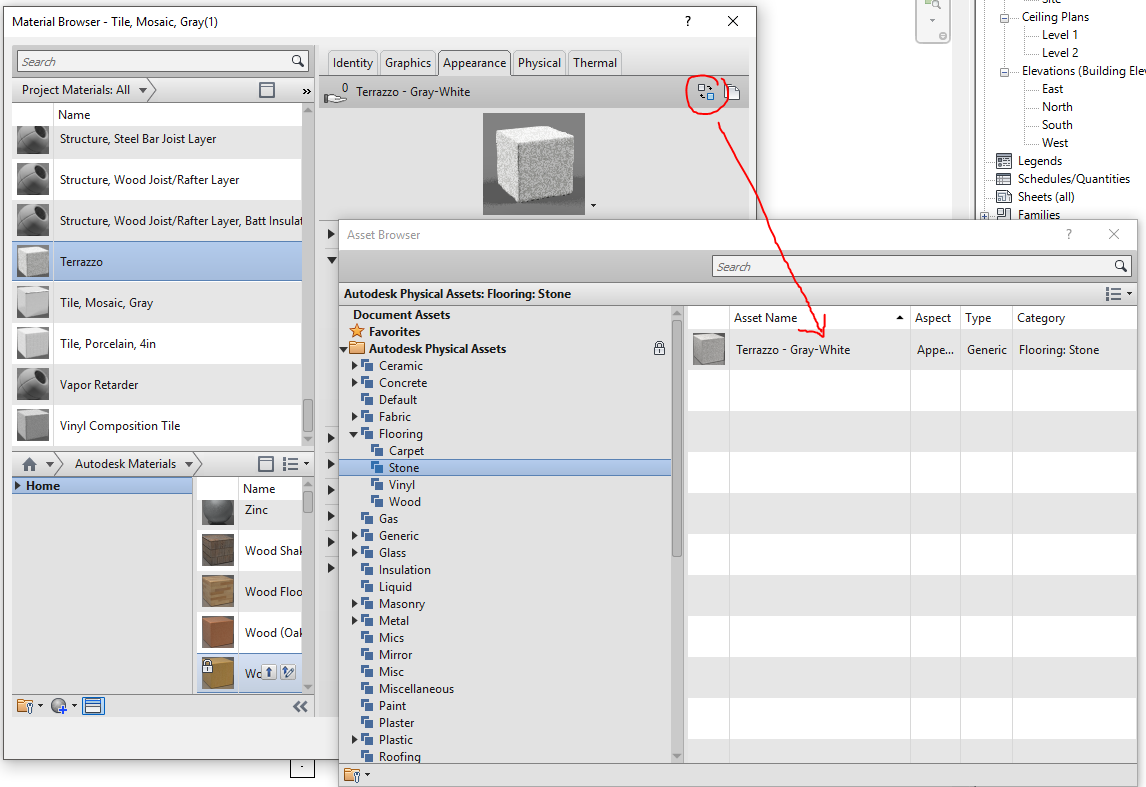Viewport: 1146px width, 787px height.
Task: Select the Vapor Retarder material
Action: coord(157,384)
